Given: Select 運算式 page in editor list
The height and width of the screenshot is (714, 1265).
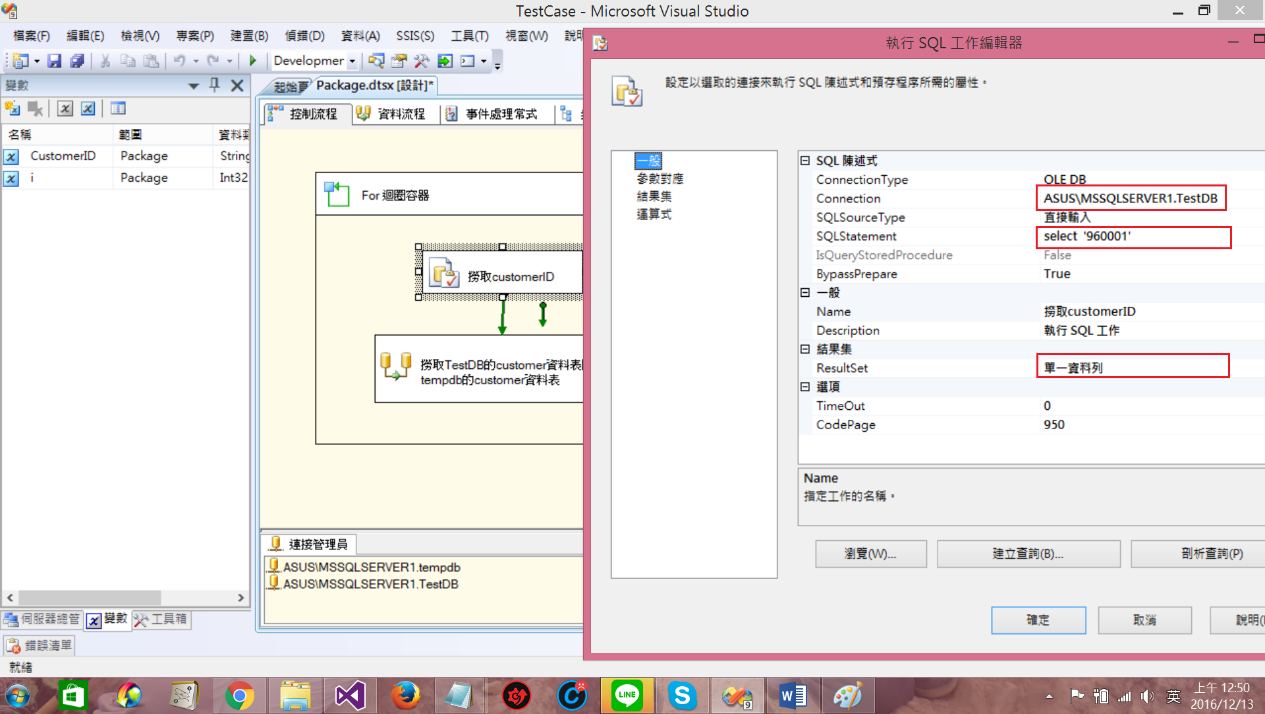Looking at the screenshot, I should coord(654,215).
